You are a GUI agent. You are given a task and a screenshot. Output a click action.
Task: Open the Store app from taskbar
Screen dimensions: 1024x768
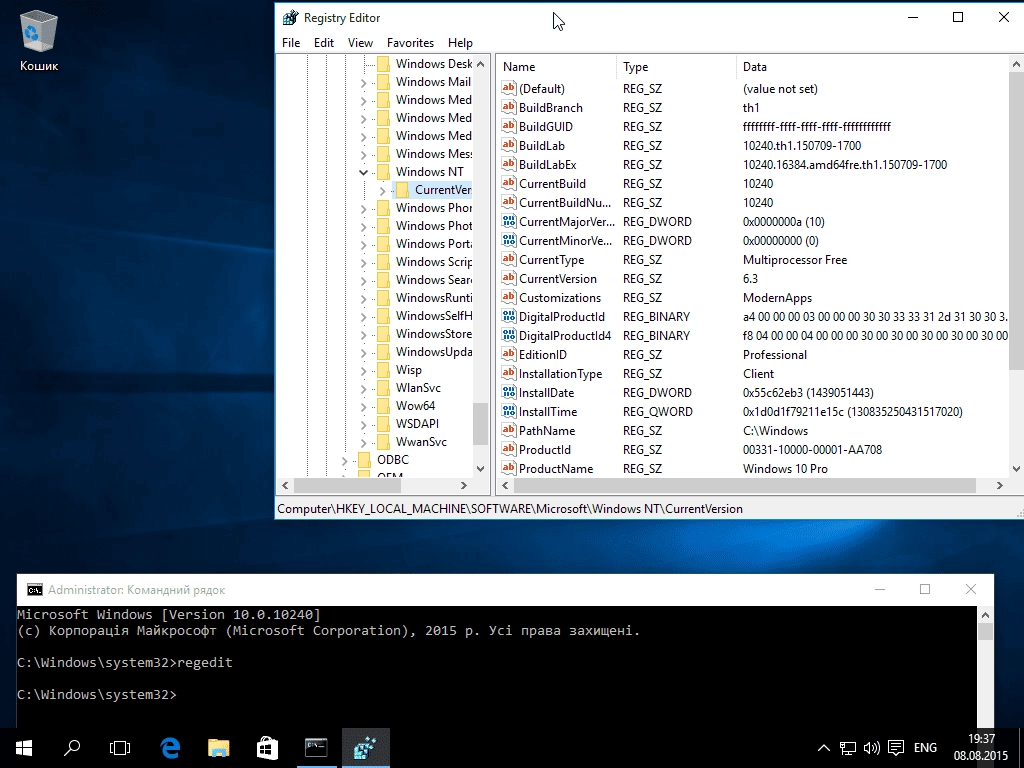tap(267, 748)
